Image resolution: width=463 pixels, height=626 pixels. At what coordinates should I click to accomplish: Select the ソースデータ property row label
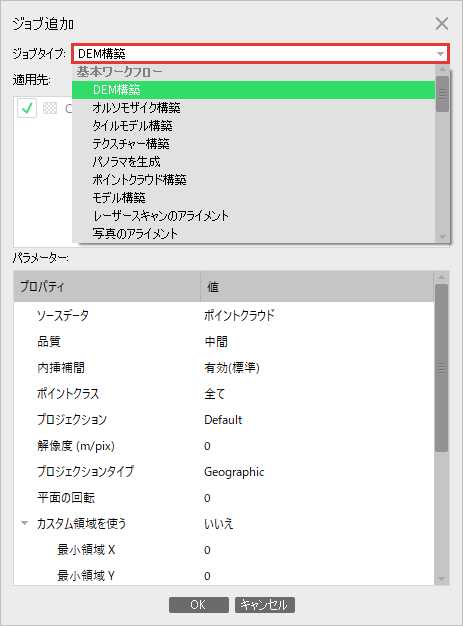(x=63, y=315)
